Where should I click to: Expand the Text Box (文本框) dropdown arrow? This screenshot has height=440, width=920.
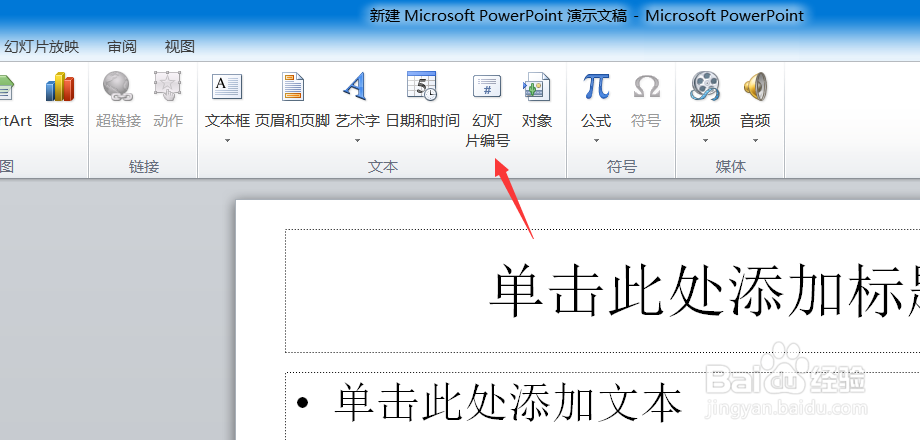[x=227, y=140]
